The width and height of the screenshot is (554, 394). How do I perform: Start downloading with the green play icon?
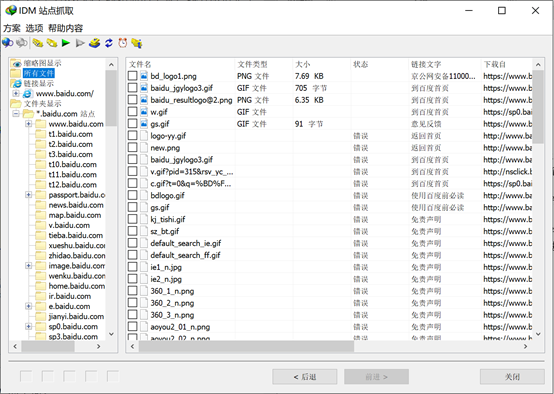coord(66,43)
